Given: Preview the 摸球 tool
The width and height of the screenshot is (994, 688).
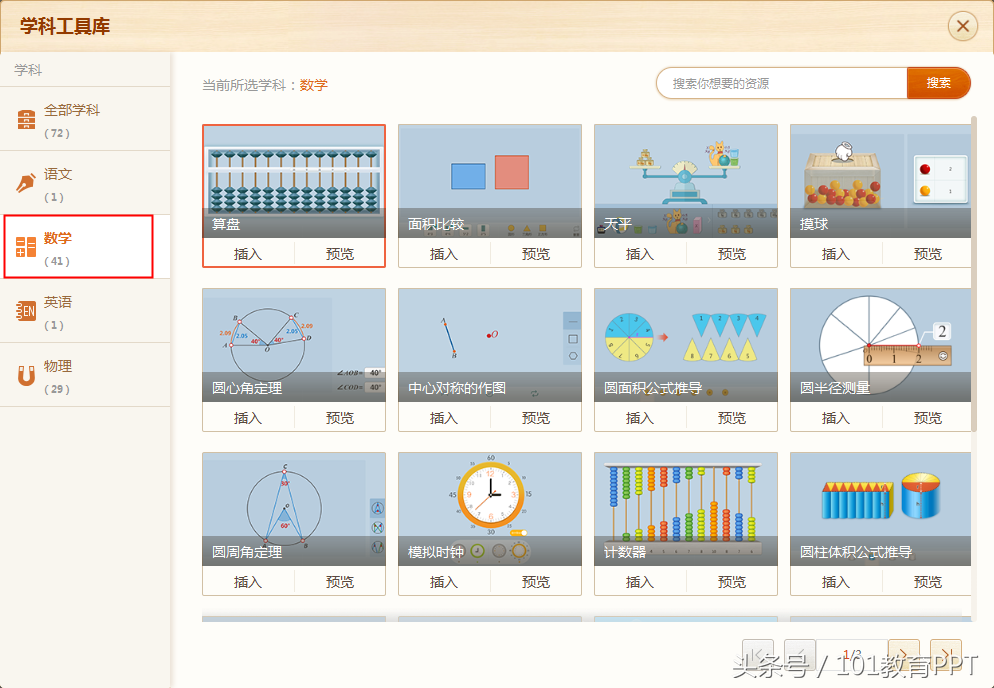Looking at the screenshot, I should click(x=927, y=254).
